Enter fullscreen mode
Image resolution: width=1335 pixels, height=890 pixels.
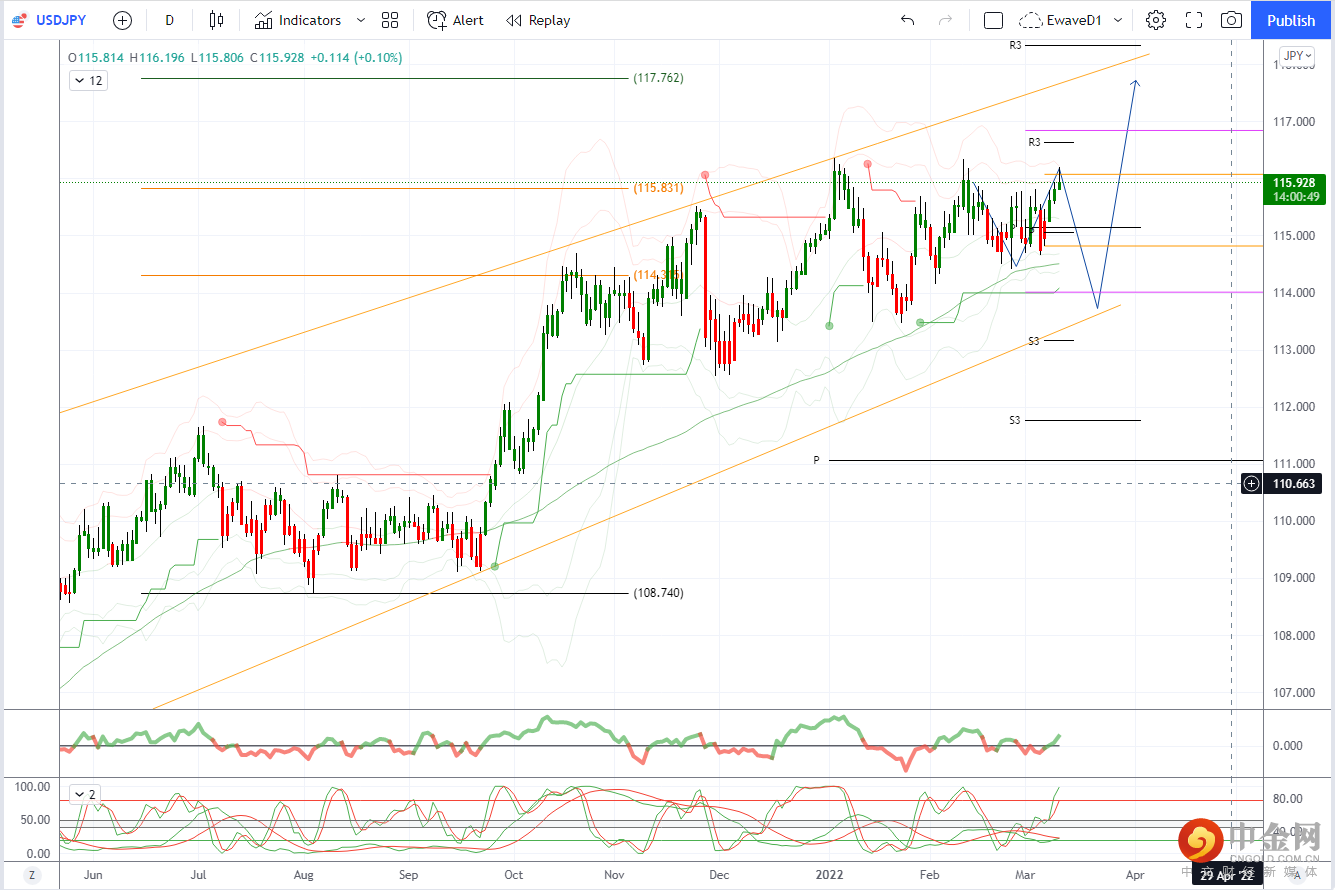(1194, 20)
